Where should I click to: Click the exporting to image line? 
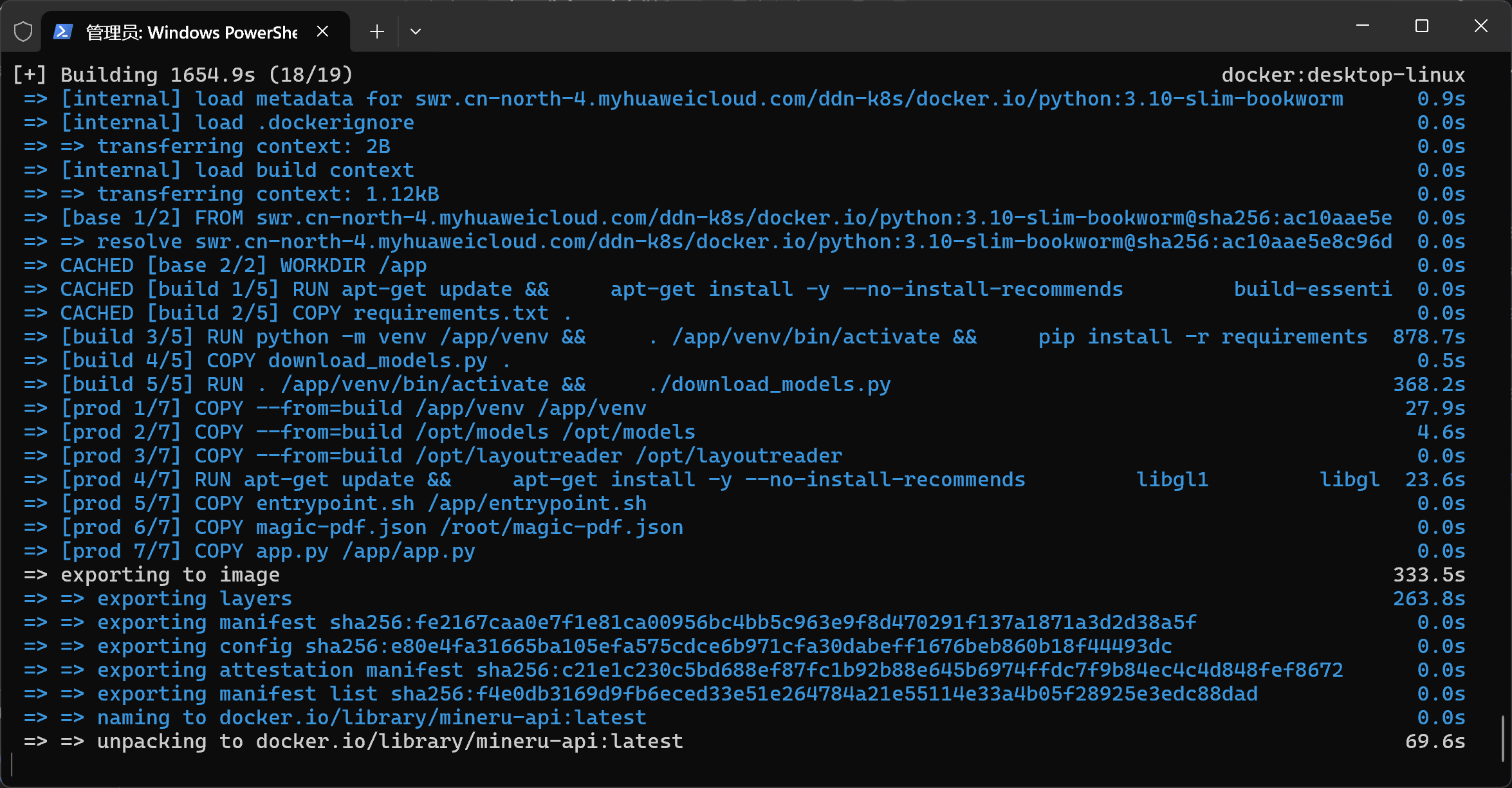[x=170, y=575]
